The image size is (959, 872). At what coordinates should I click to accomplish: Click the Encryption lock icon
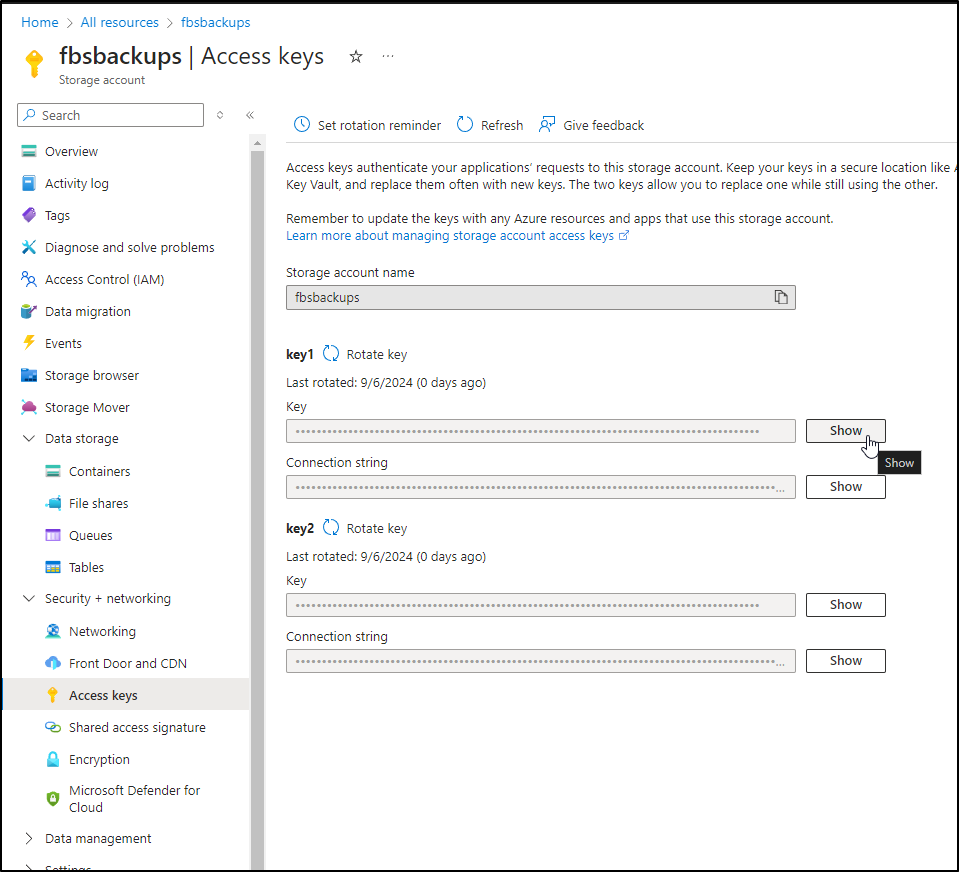53,759
